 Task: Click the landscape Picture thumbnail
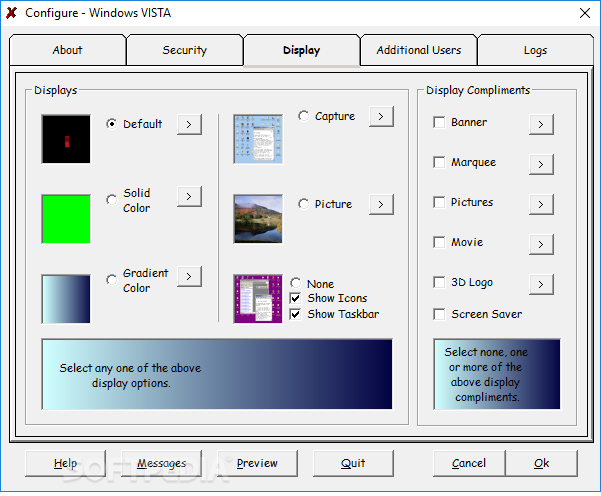(x=258, y=219)
